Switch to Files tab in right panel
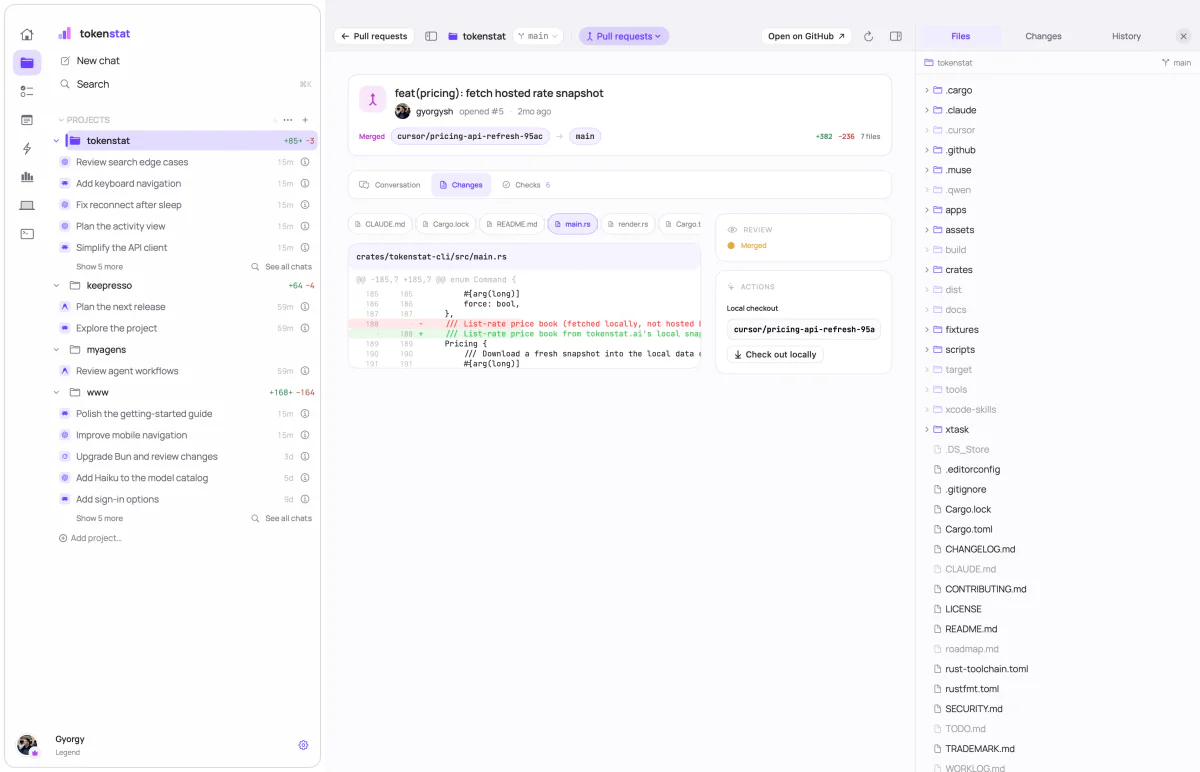The height and width of the screenshot is (772, 1200). (961, 36)
